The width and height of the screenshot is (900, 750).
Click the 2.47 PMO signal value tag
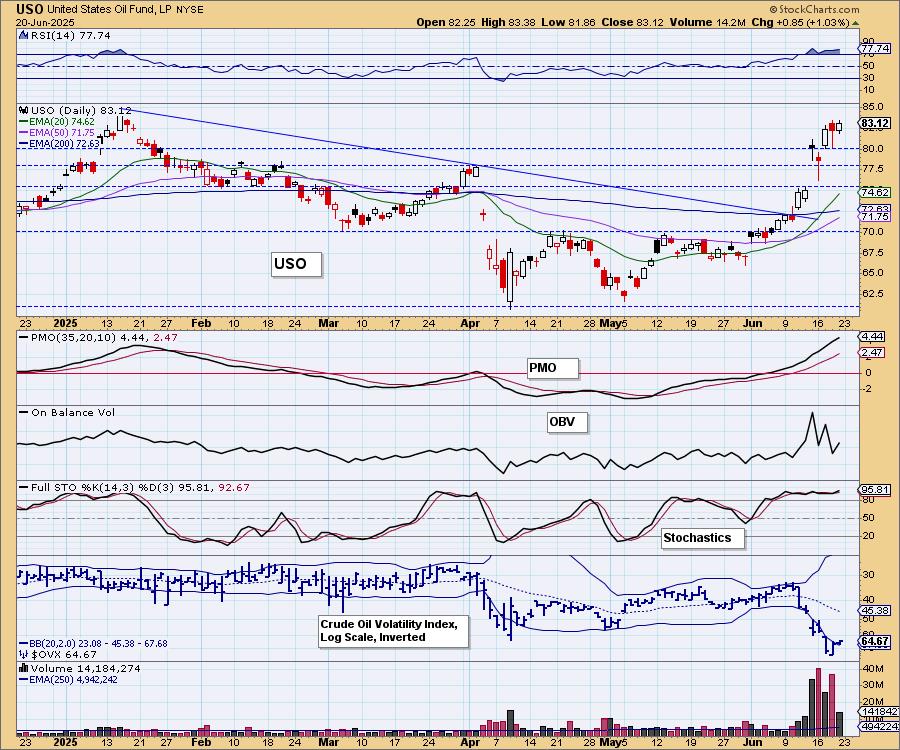pos(872,352)
